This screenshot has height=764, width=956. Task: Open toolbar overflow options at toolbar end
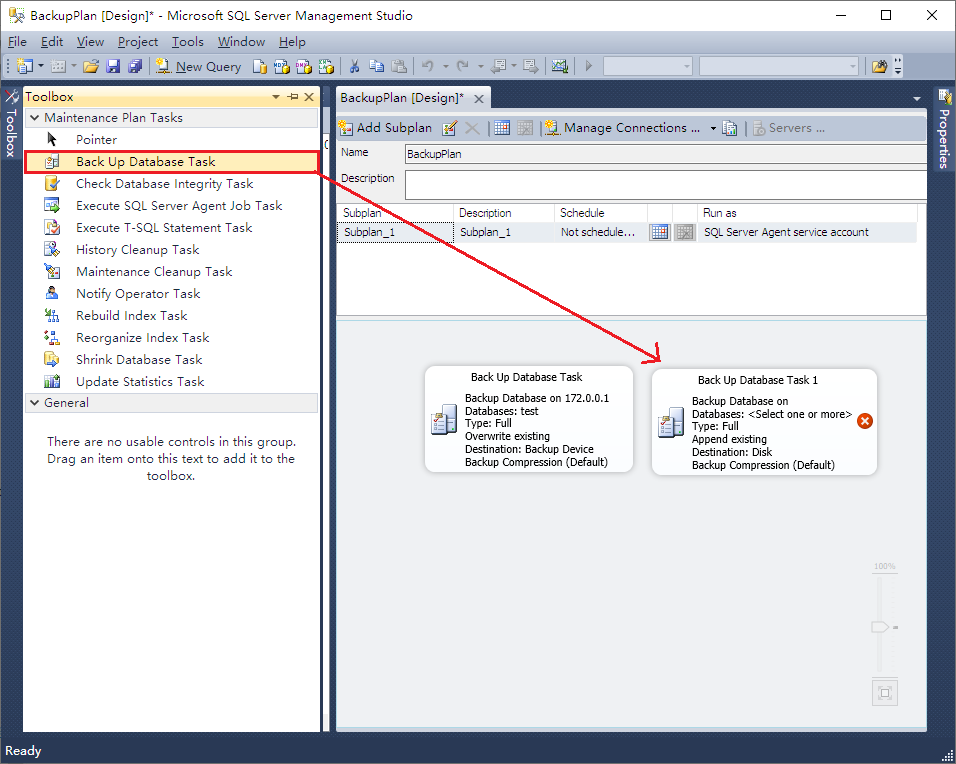[x=897, y=66]
